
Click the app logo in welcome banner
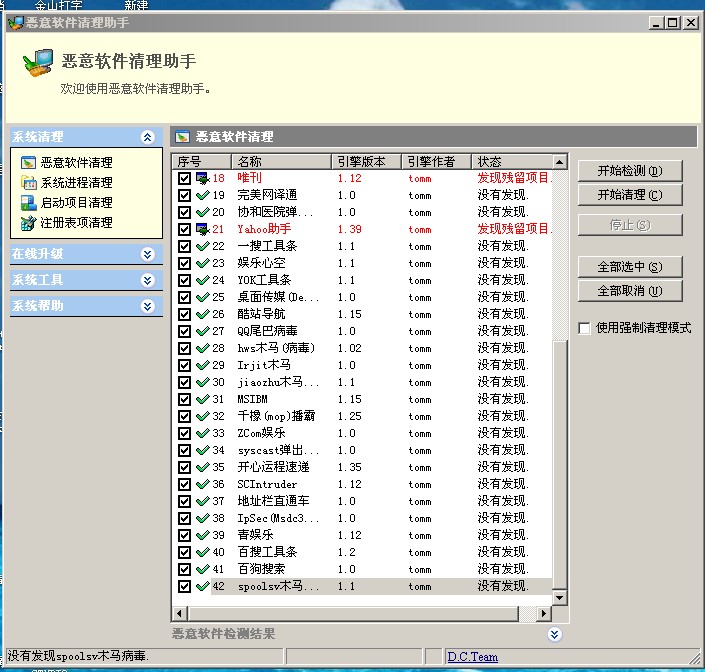[38, 63]
